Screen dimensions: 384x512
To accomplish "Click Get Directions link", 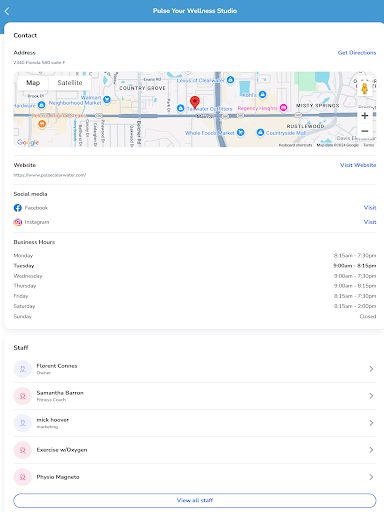I will tap(357, 53).
